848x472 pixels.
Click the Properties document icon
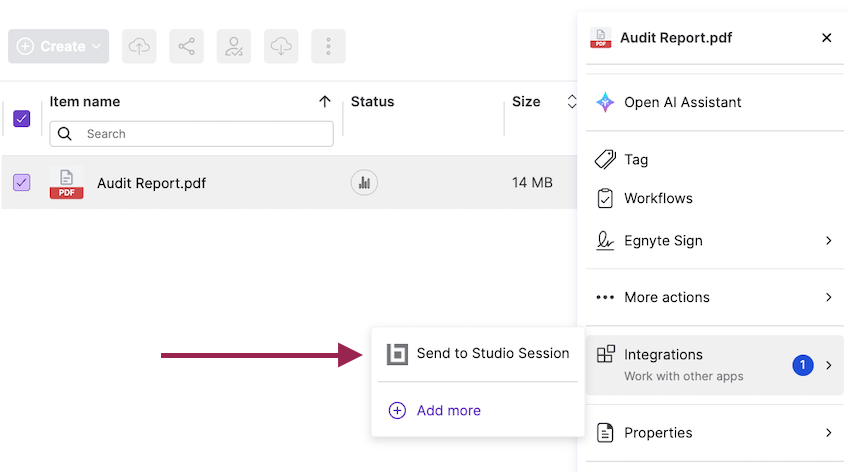click(x=605, y=433)
